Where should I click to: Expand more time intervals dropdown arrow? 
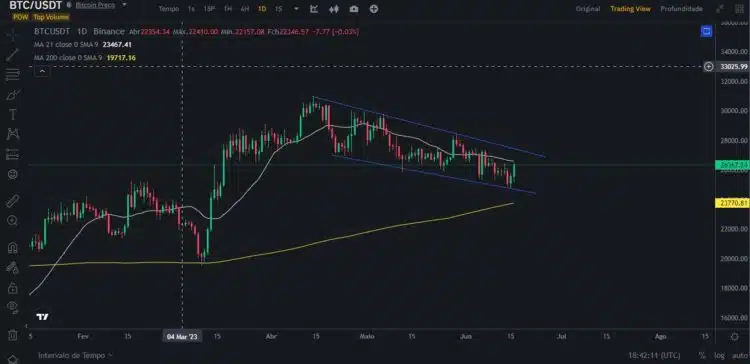pos(296,9)
